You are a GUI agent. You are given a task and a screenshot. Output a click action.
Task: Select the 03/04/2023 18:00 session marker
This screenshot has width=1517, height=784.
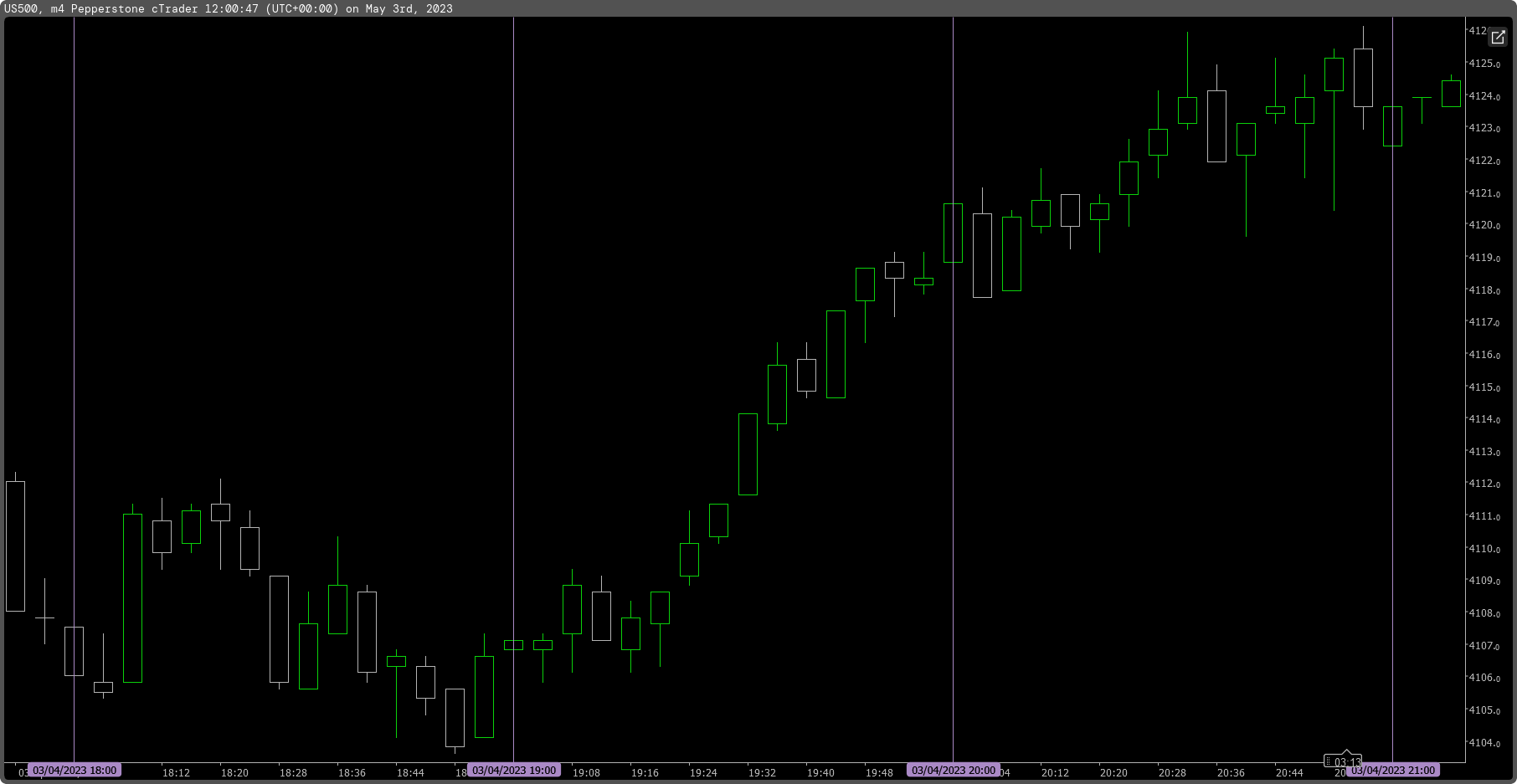(x=75, y=770)
